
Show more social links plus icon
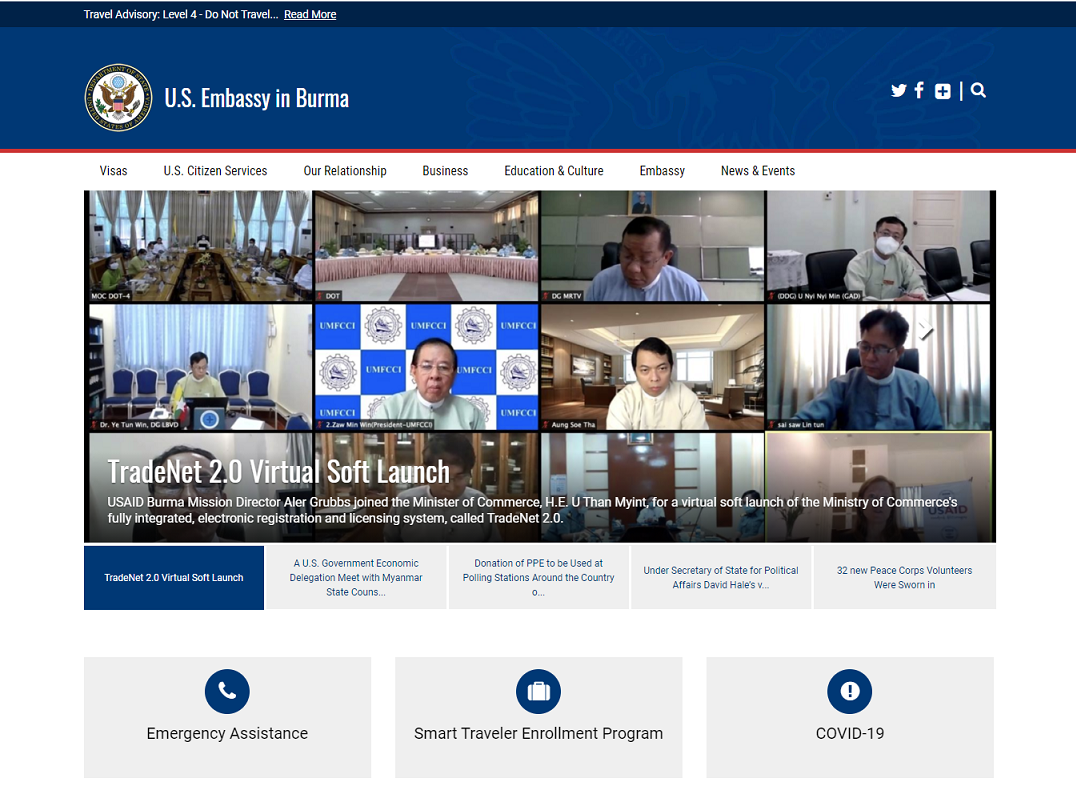[x=943, y=91]
